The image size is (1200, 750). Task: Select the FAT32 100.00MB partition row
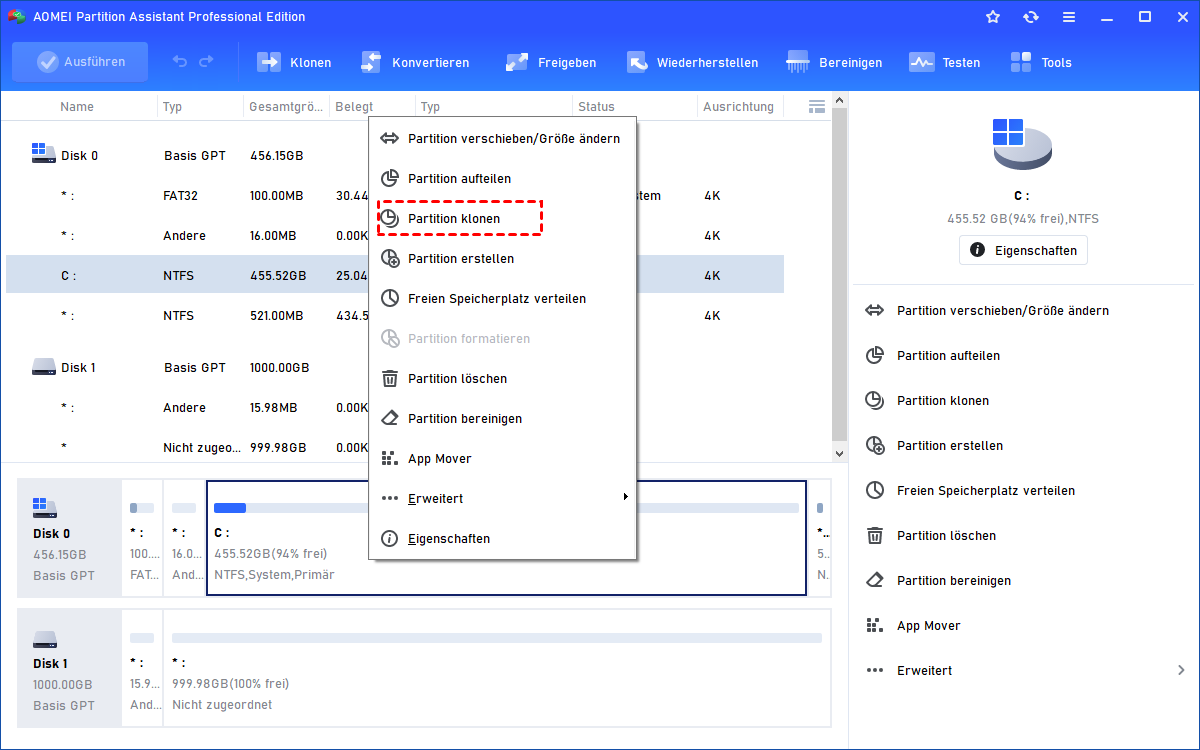(x=395, y=196)
